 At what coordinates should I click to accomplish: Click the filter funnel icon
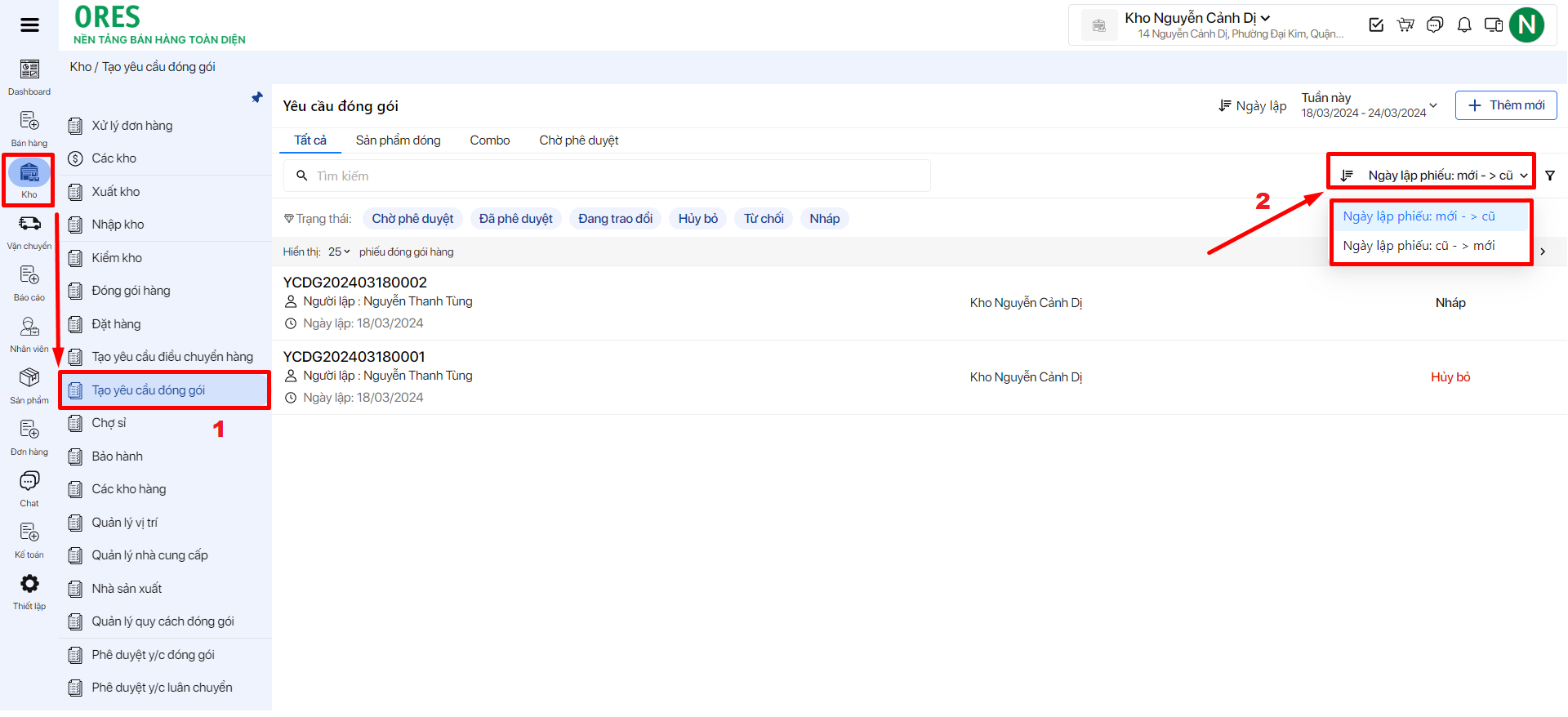click(x=1550, y=176)
